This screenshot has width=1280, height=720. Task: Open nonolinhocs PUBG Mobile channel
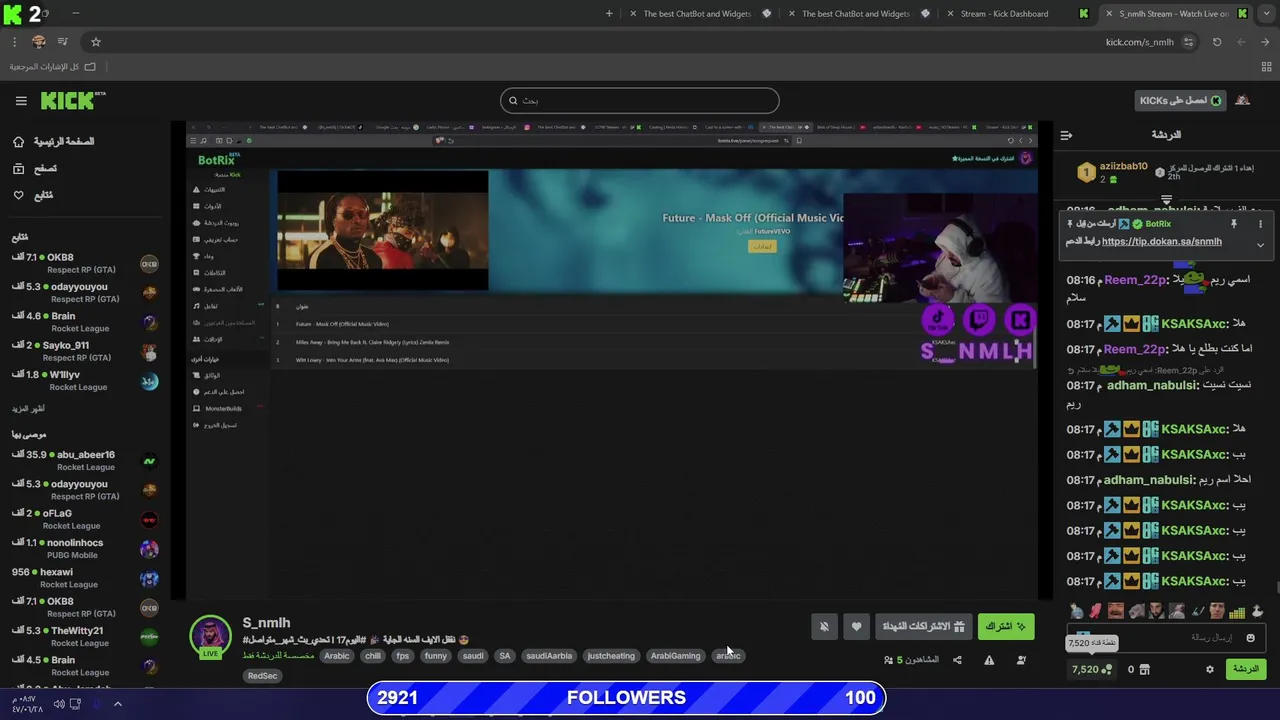pos(85,549)
